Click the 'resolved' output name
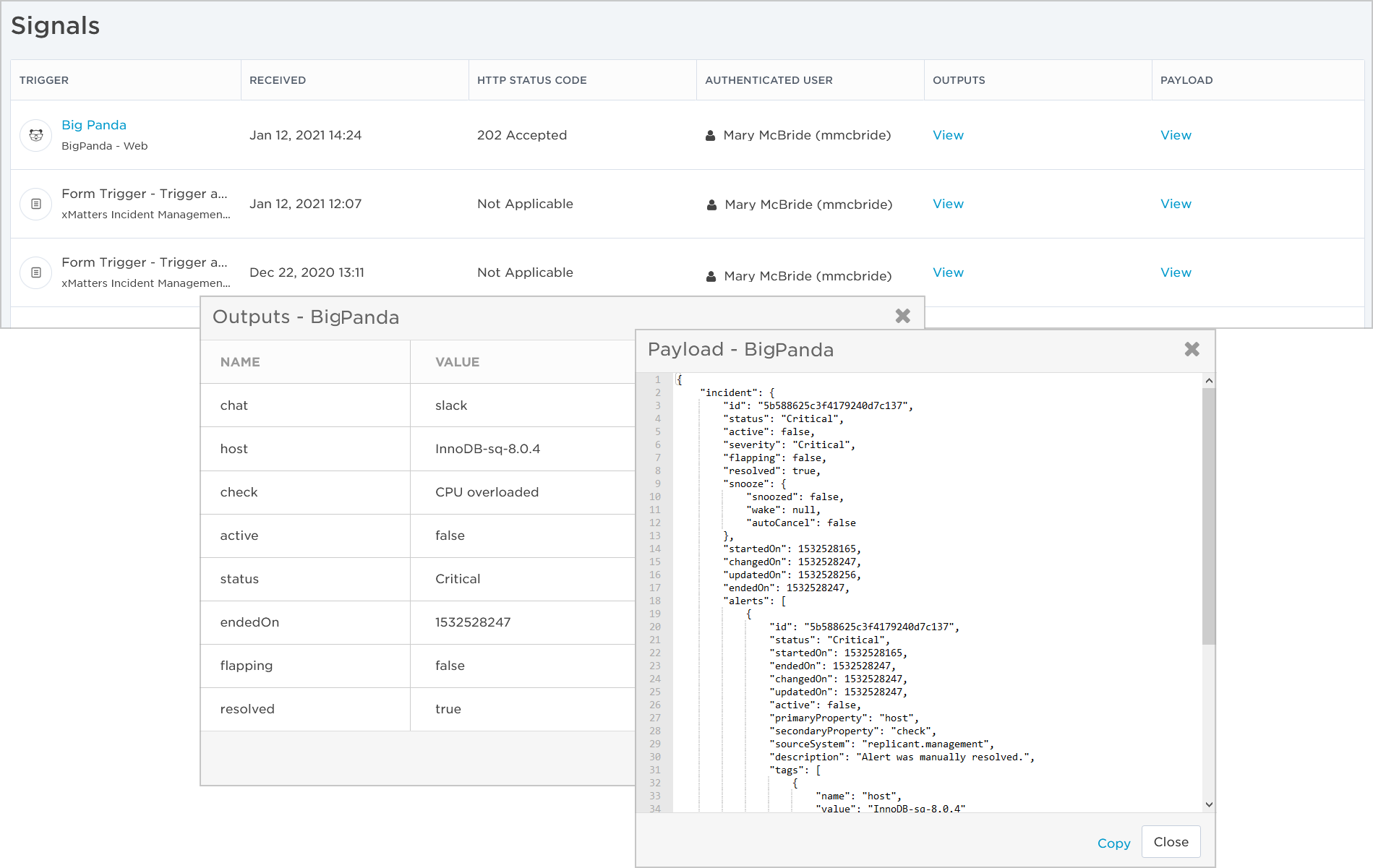Viewport: 1373px width, 868px height. pos(247,709)
